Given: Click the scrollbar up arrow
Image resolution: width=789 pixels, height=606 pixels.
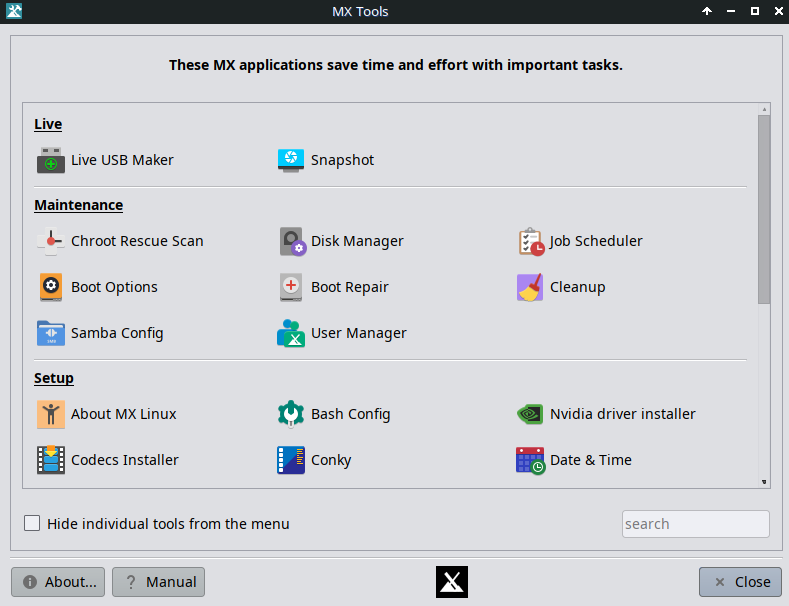Looking at the screenshot, I should tap(764, 109).
